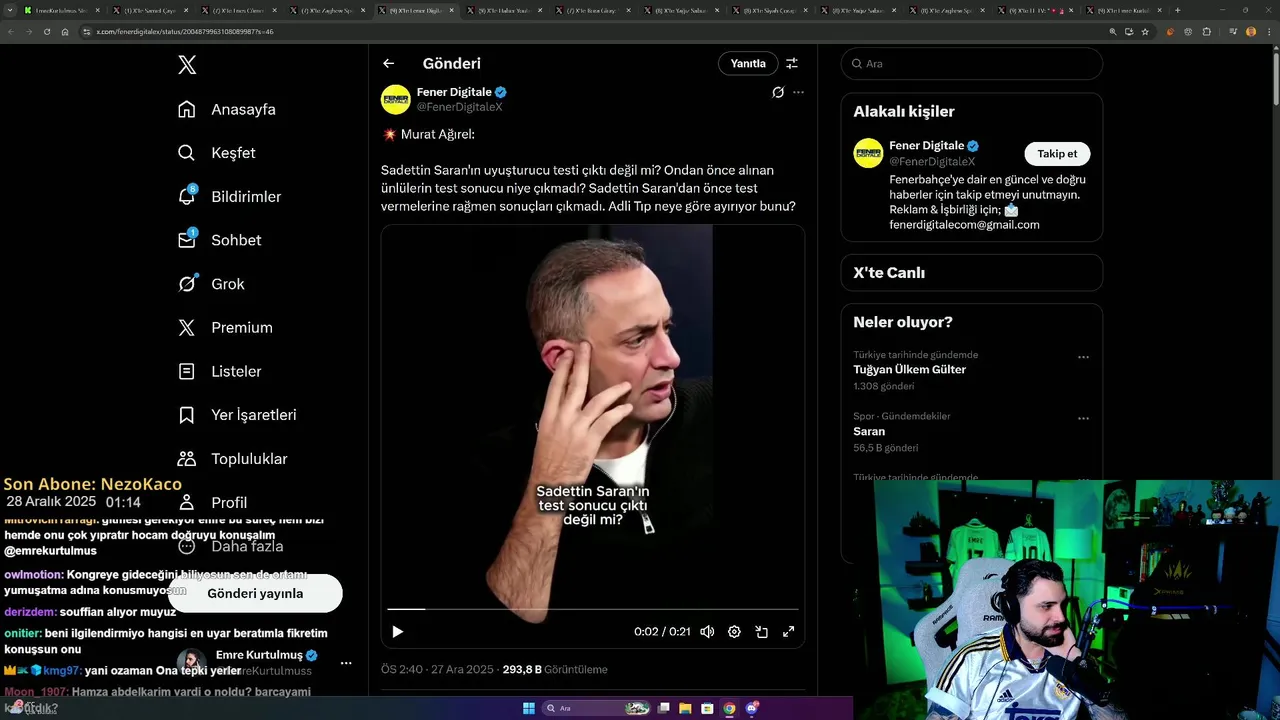Click the video thumbnail of Murat Ağırel
1280x720 pixels.
[x=592, y=436]
